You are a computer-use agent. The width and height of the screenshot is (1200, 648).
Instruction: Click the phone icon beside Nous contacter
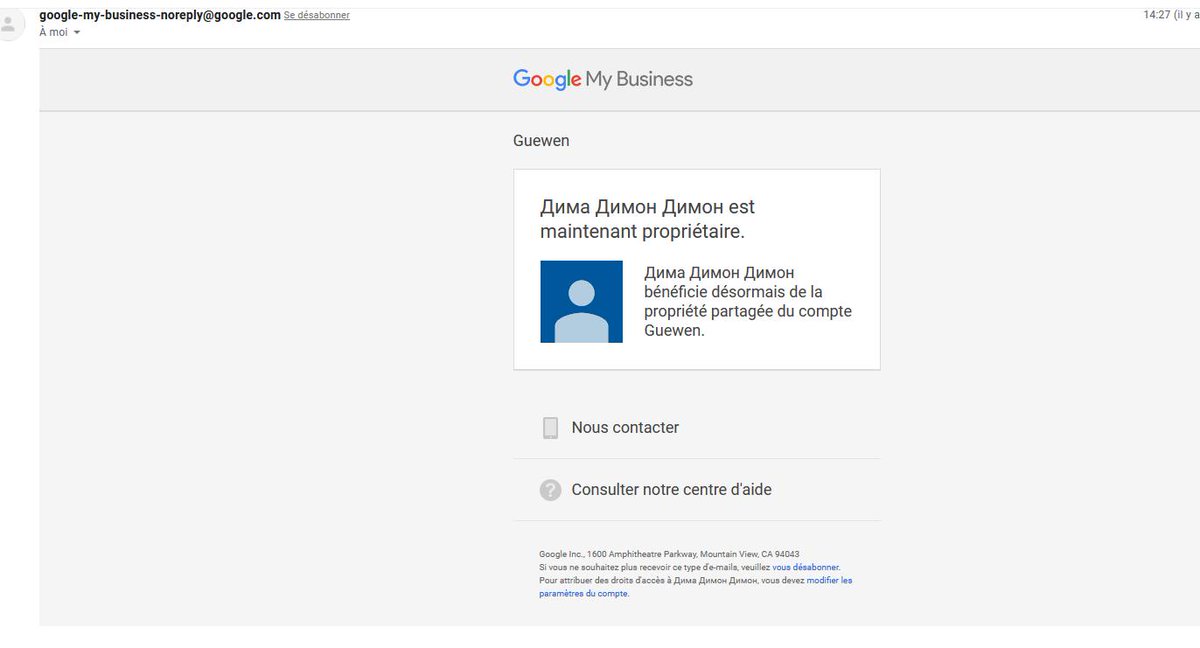[550, 428]
